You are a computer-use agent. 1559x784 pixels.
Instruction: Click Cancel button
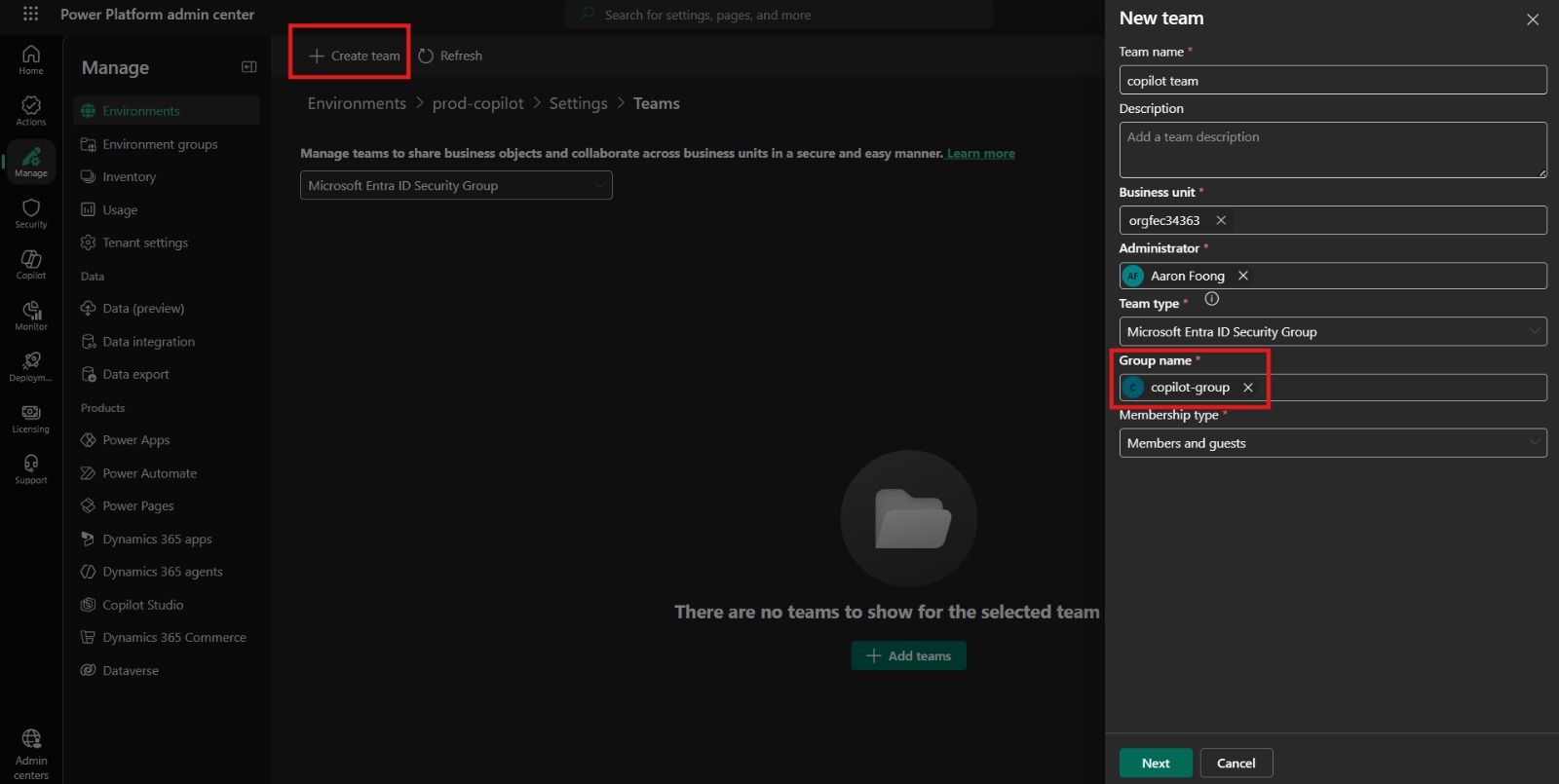pyautogui.click(x=1236, y=763)
